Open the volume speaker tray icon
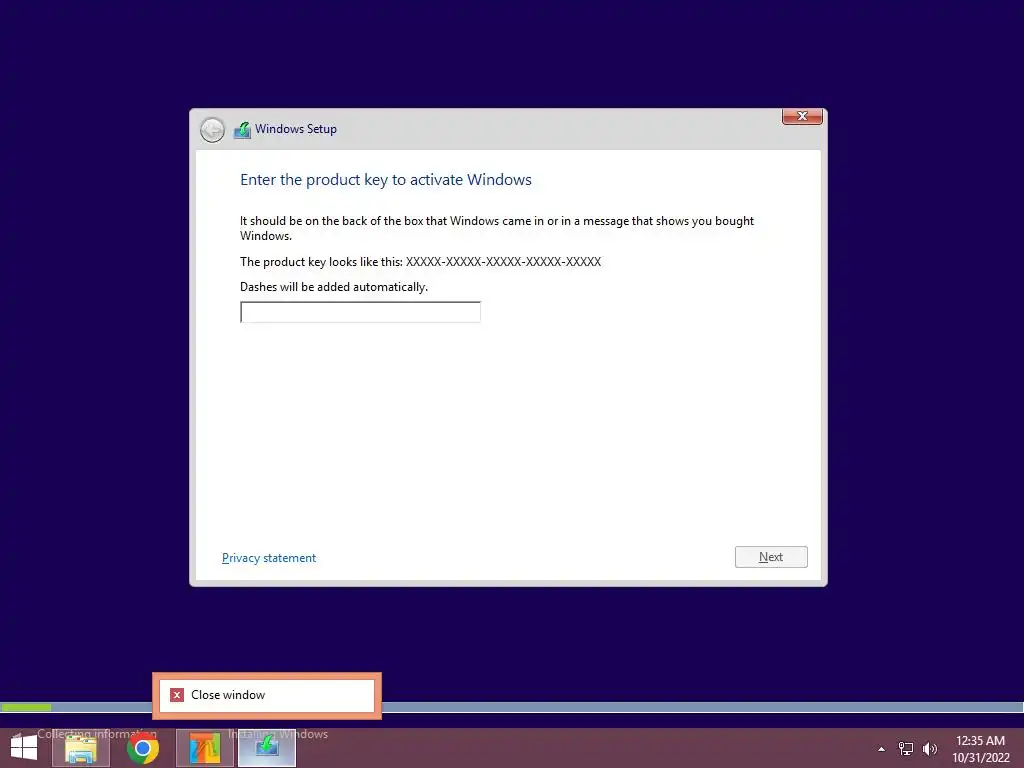 (930, 749)
